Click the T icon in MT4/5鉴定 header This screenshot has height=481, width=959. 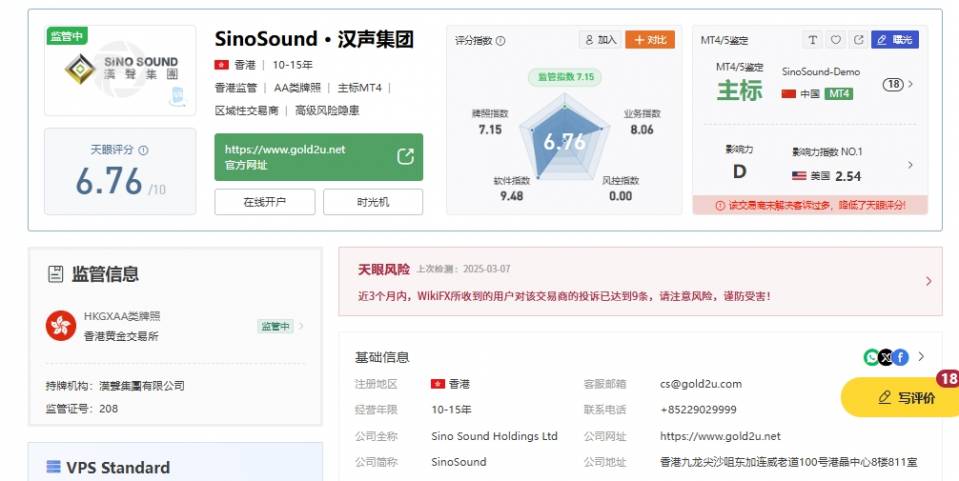click(812, 40)
